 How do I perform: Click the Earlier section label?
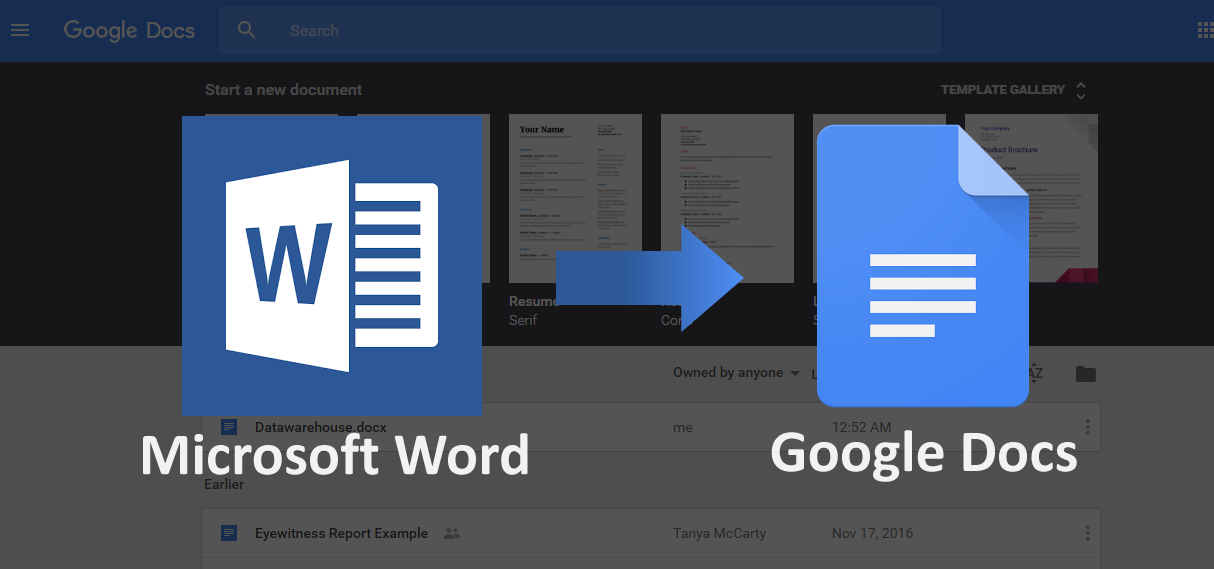[x=224, y=484]
